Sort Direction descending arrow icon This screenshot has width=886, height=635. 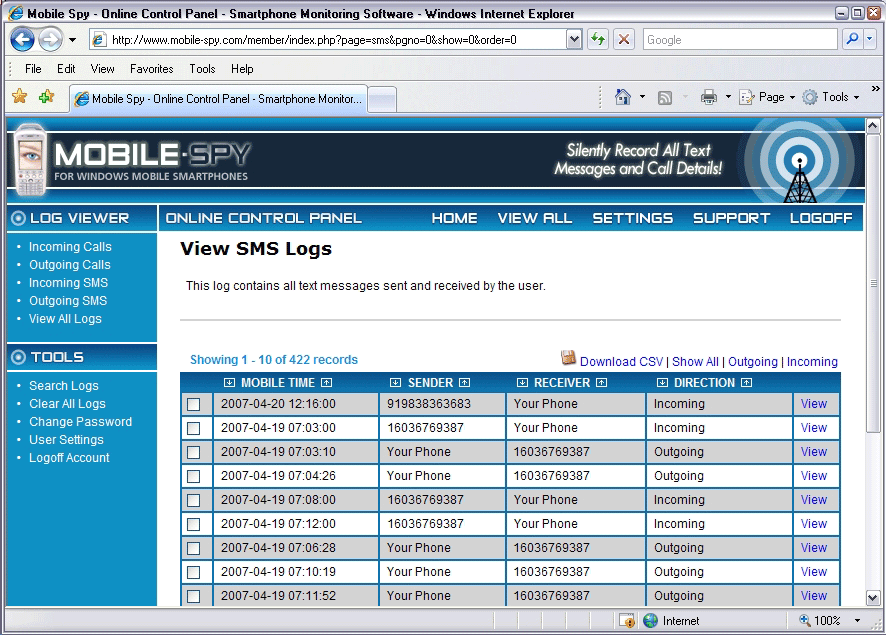coord(662,383)
